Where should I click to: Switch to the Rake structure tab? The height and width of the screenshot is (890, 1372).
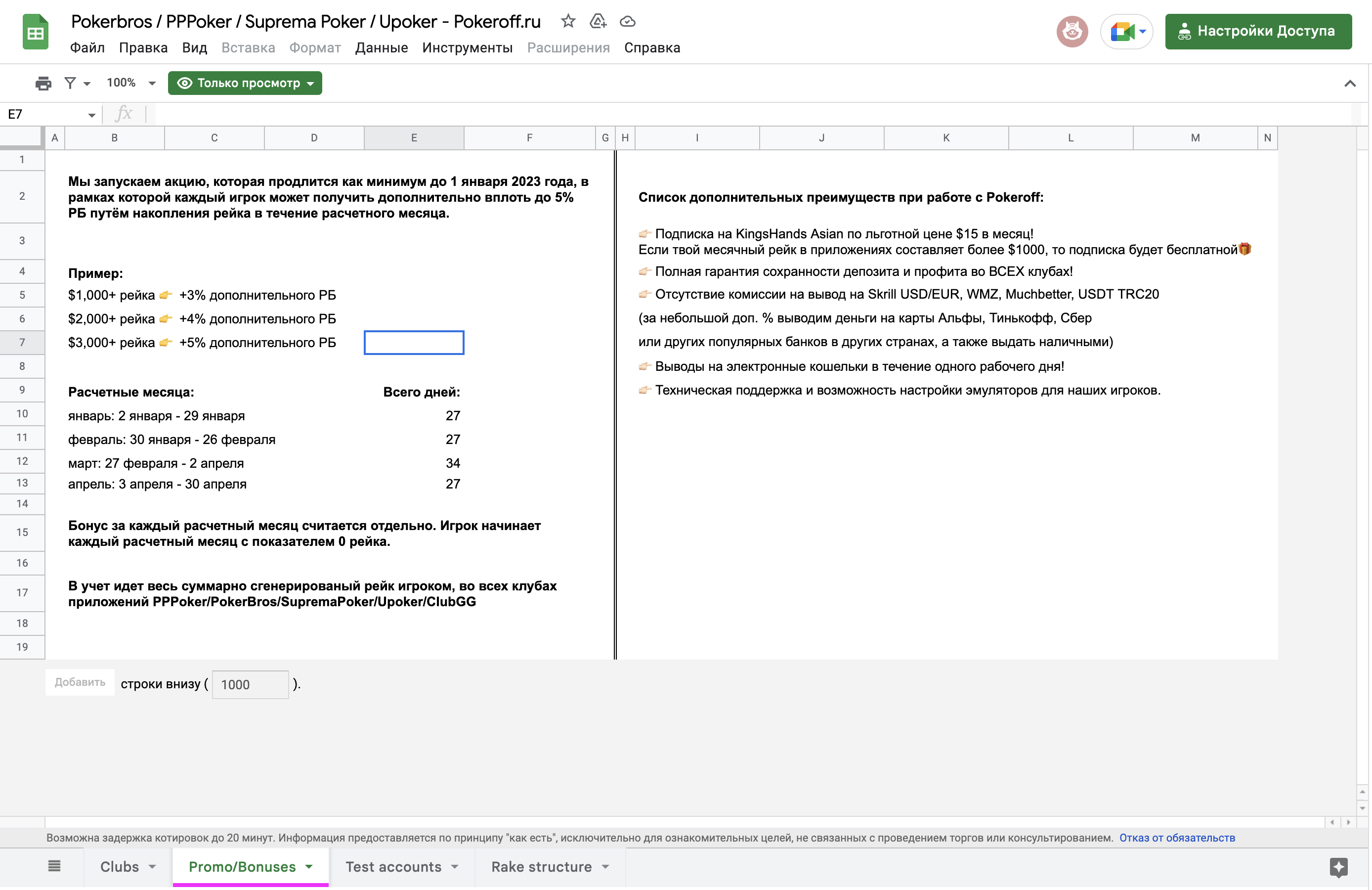[x=541, y=866]
